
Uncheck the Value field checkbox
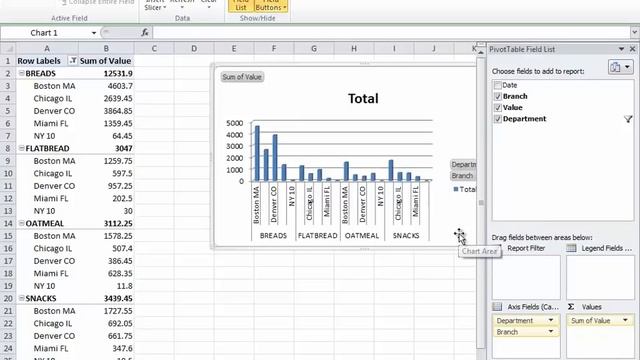click(498, 108)
